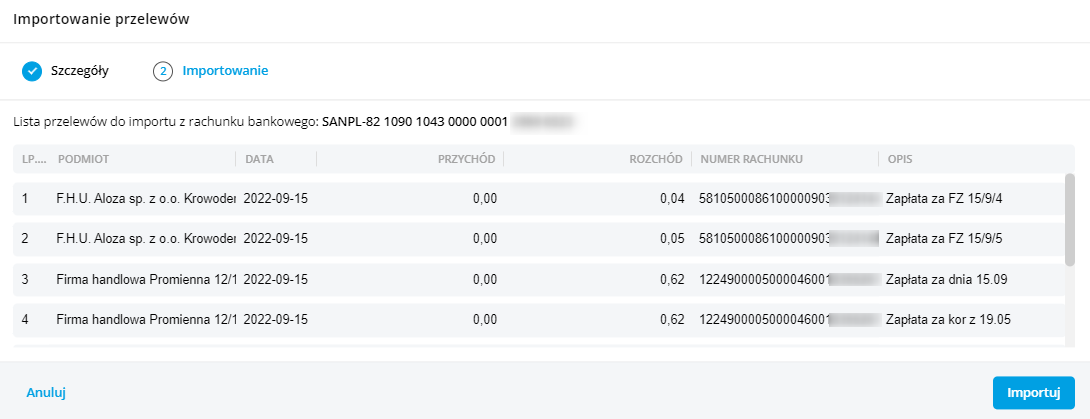Image resolution: width=1090 pixels, height=419 pixels.
Task: Sort by the PODMIOT column header
Action: click(x=85, y=159)
